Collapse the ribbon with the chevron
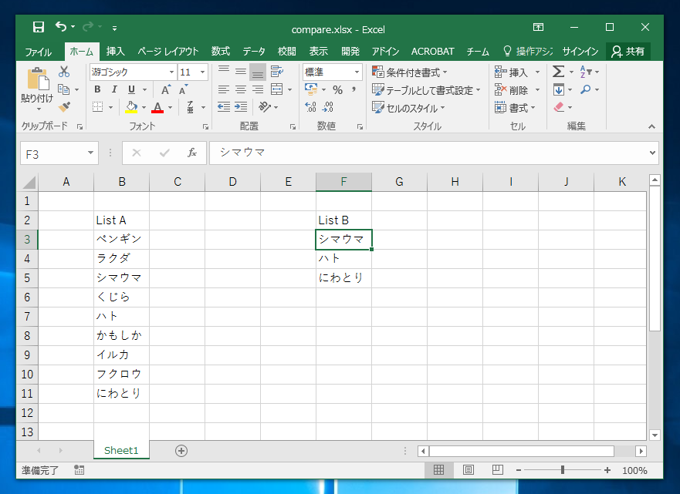The width and height of the screenshot is (680, 494). point(651,126)
